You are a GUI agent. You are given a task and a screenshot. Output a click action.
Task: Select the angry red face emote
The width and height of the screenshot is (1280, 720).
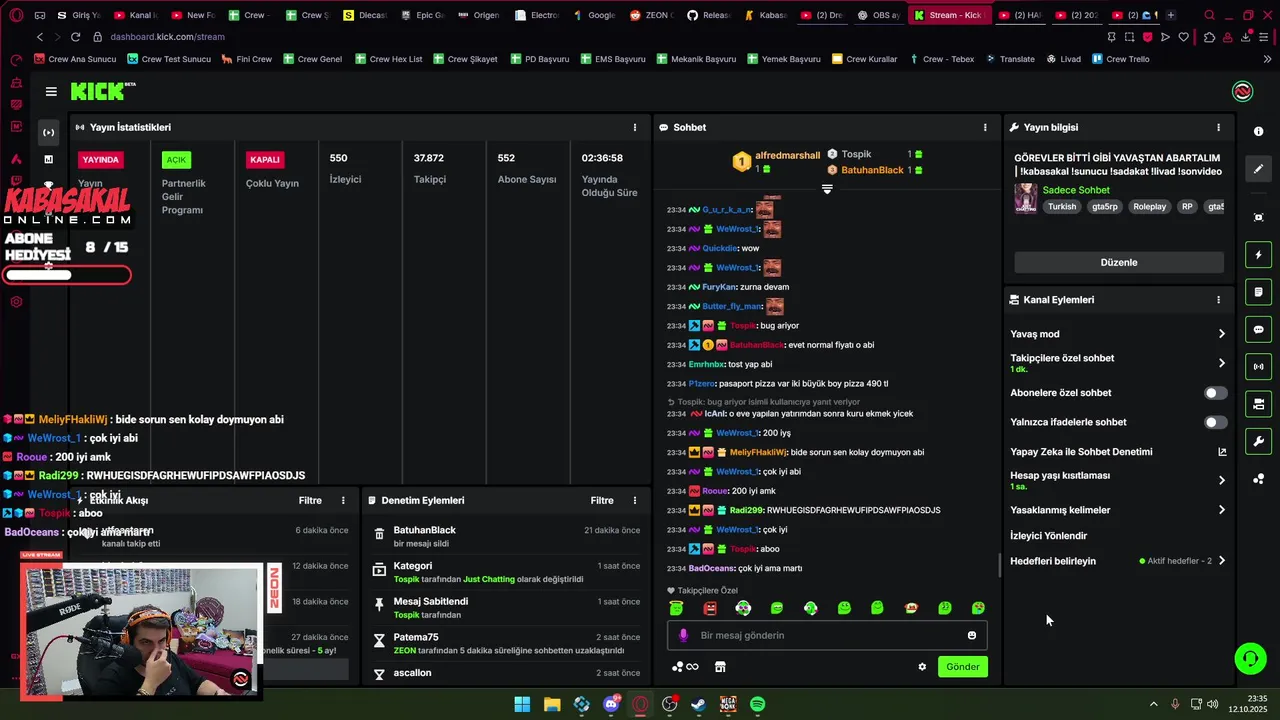pyautogui.click(x=710, y=608)
